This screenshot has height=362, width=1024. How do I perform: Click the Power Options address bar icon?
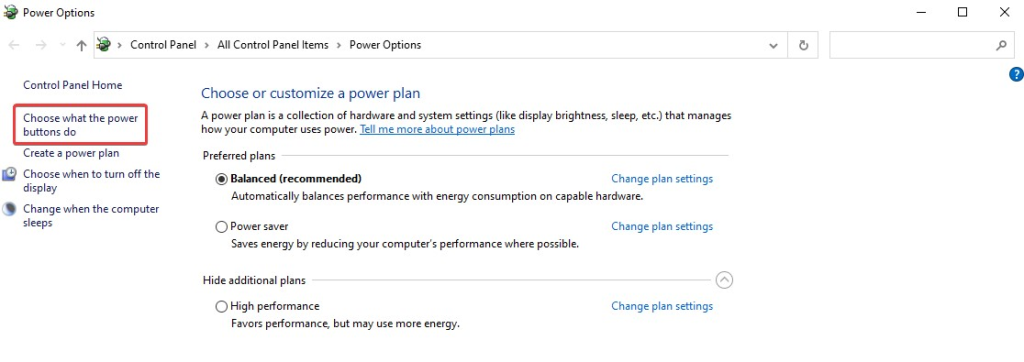(x=104, y=45)
